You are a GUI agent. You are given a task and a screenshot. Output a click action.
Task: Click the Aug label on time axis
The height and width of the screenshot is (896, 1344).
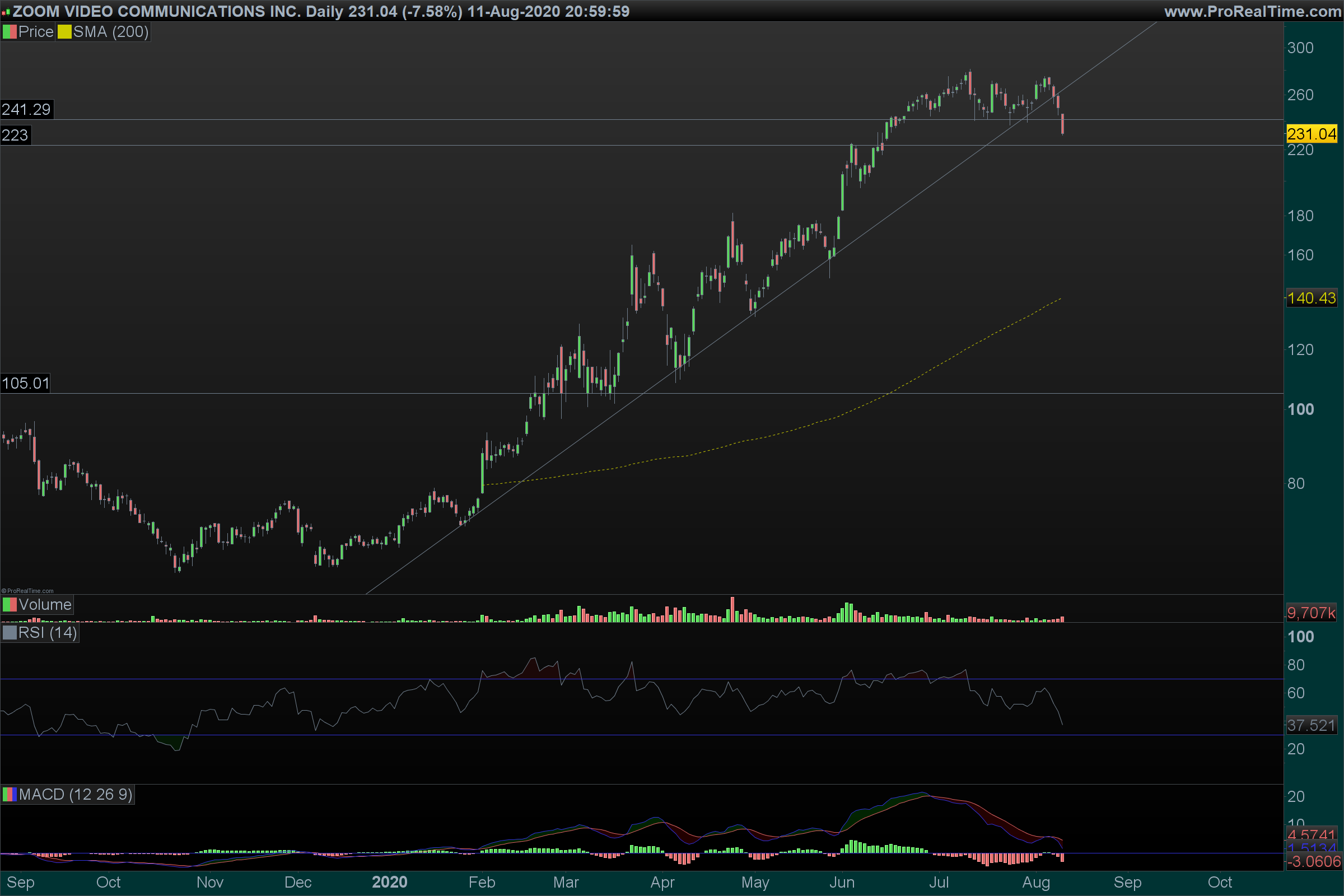coord(1035,883)
